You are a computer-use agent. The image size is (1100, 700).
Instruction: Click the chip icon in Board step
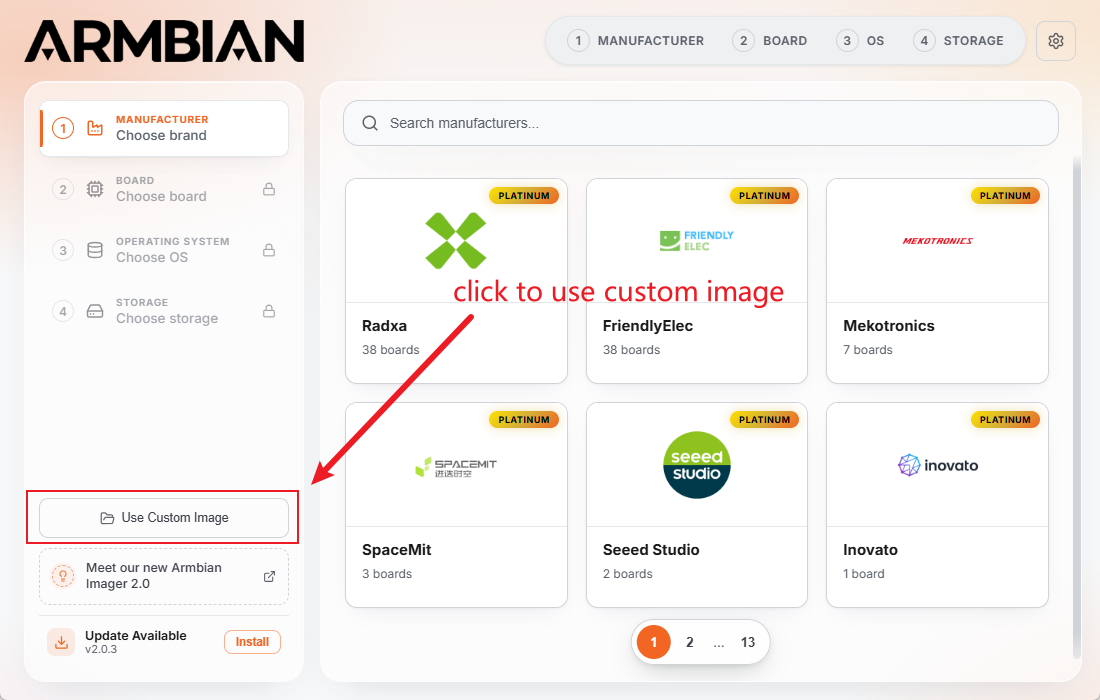[x=95, y=189]
